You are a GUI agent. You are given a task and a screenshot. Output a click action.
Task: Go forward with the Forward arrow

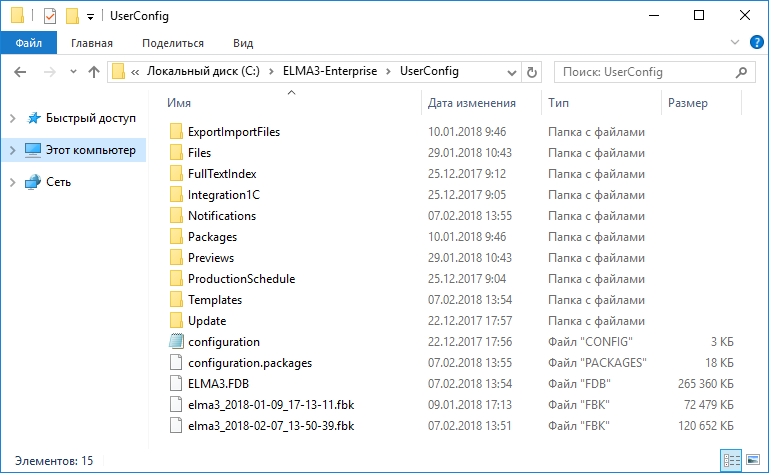[50, 72]
